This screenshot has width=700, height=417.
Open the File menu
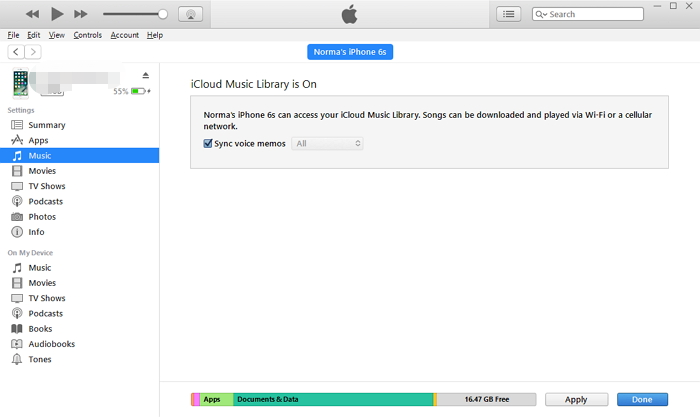click(x=13, y=35)
